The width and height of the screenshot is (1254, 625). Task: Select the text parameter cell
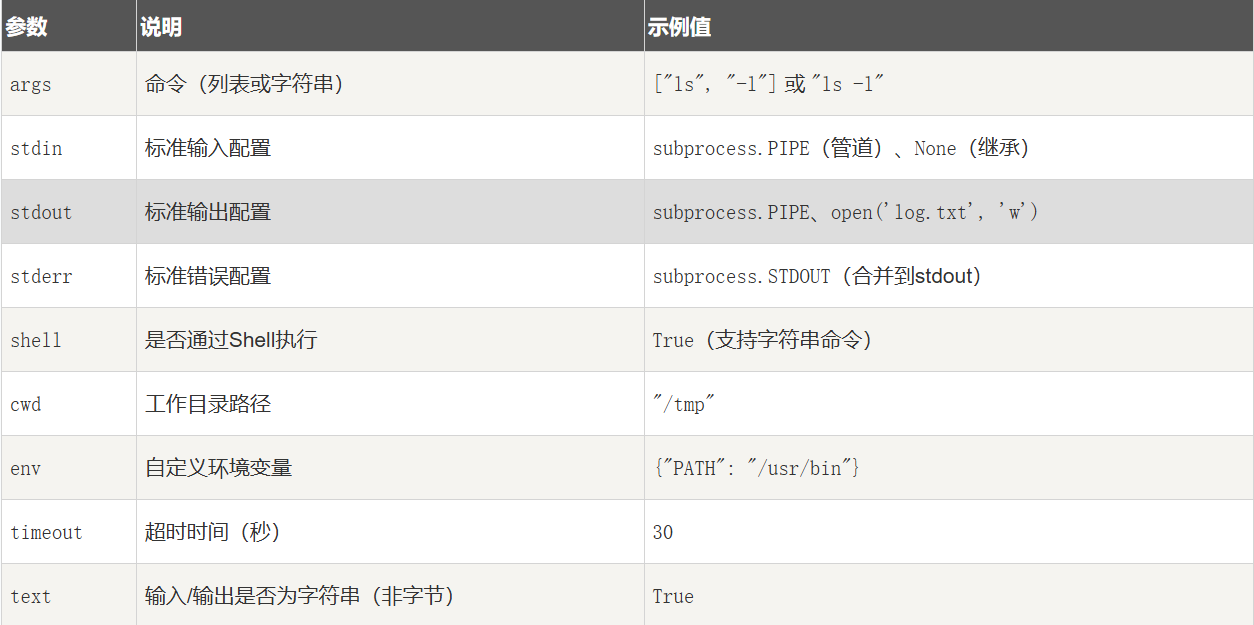click(x=31, y=597)
